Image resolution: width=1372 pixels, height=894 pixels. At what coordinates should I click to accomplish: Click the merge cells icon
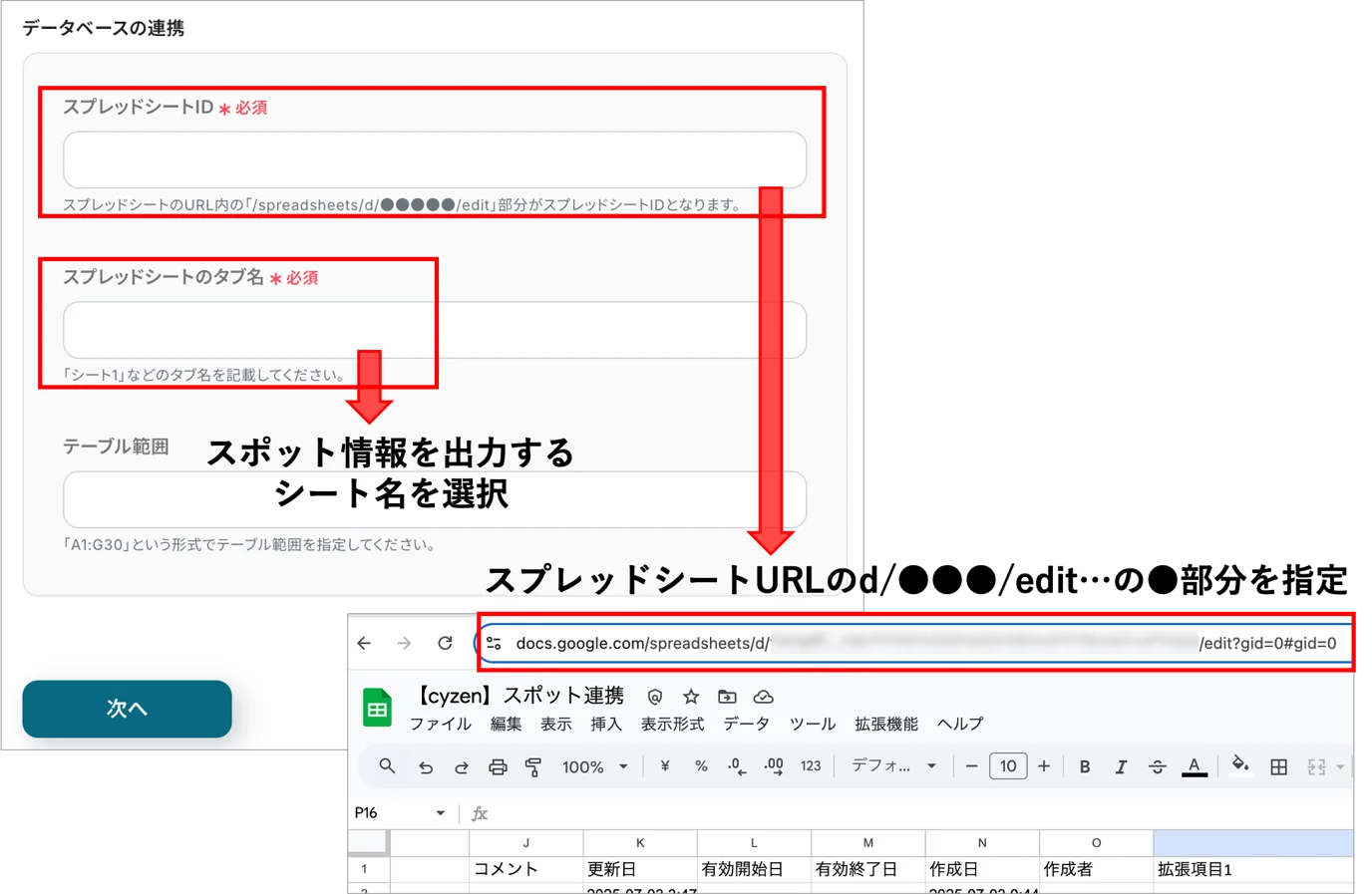pos(1316,766)
